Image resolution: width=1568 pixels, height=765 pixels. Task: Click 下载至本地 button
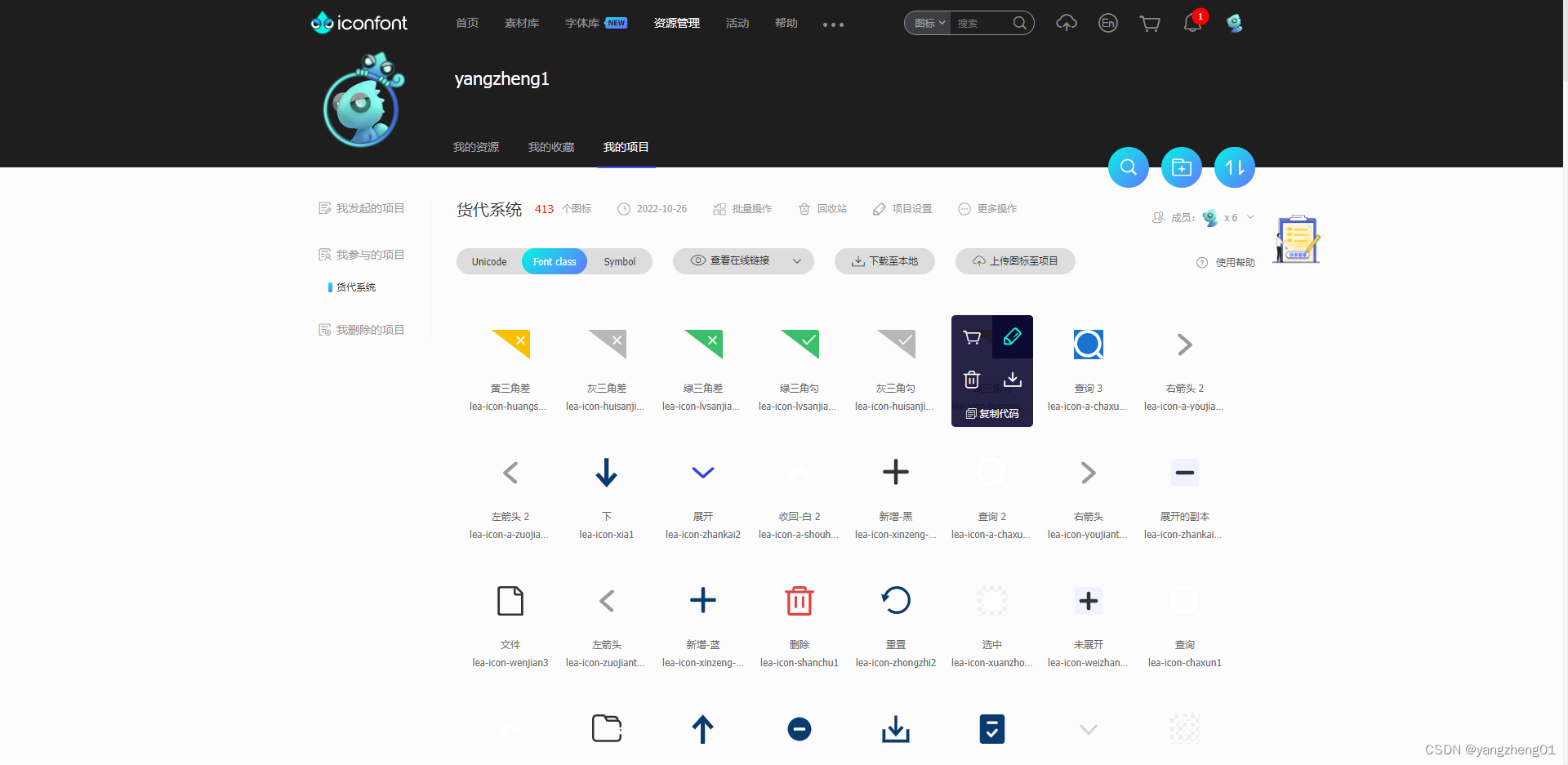pyautogui.click(x=884, y=261)
